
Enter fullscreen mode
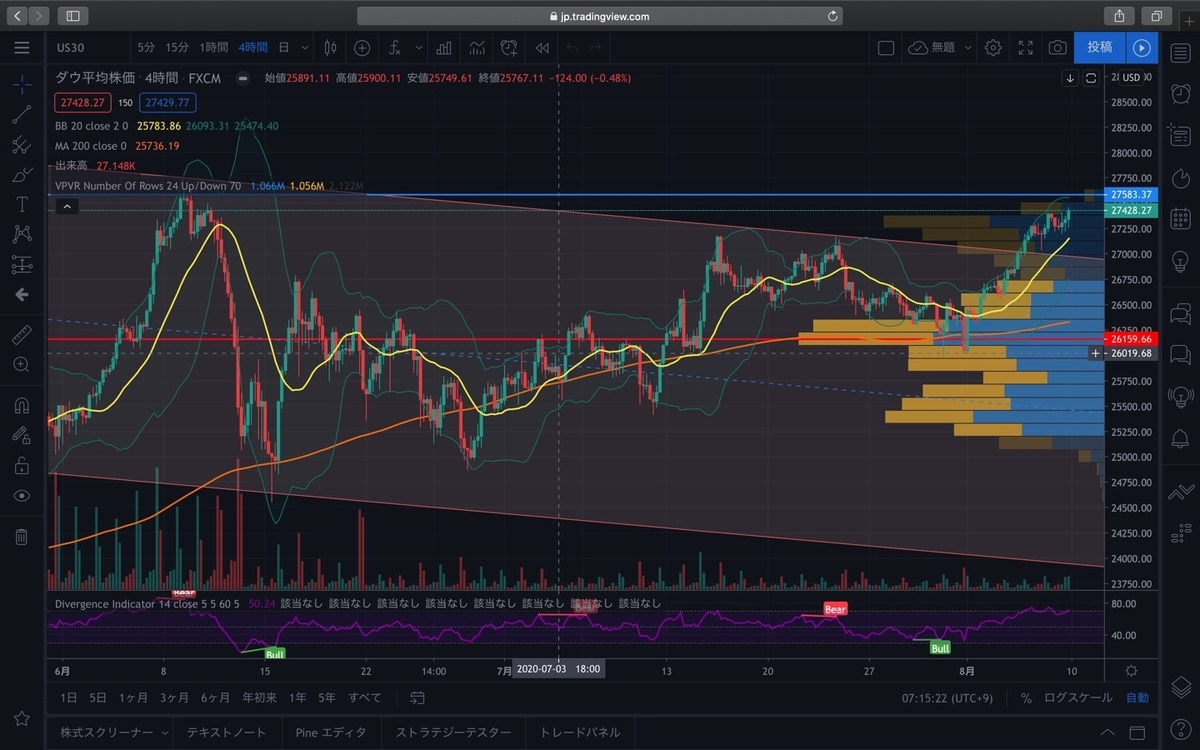(x=1025, y=47)
